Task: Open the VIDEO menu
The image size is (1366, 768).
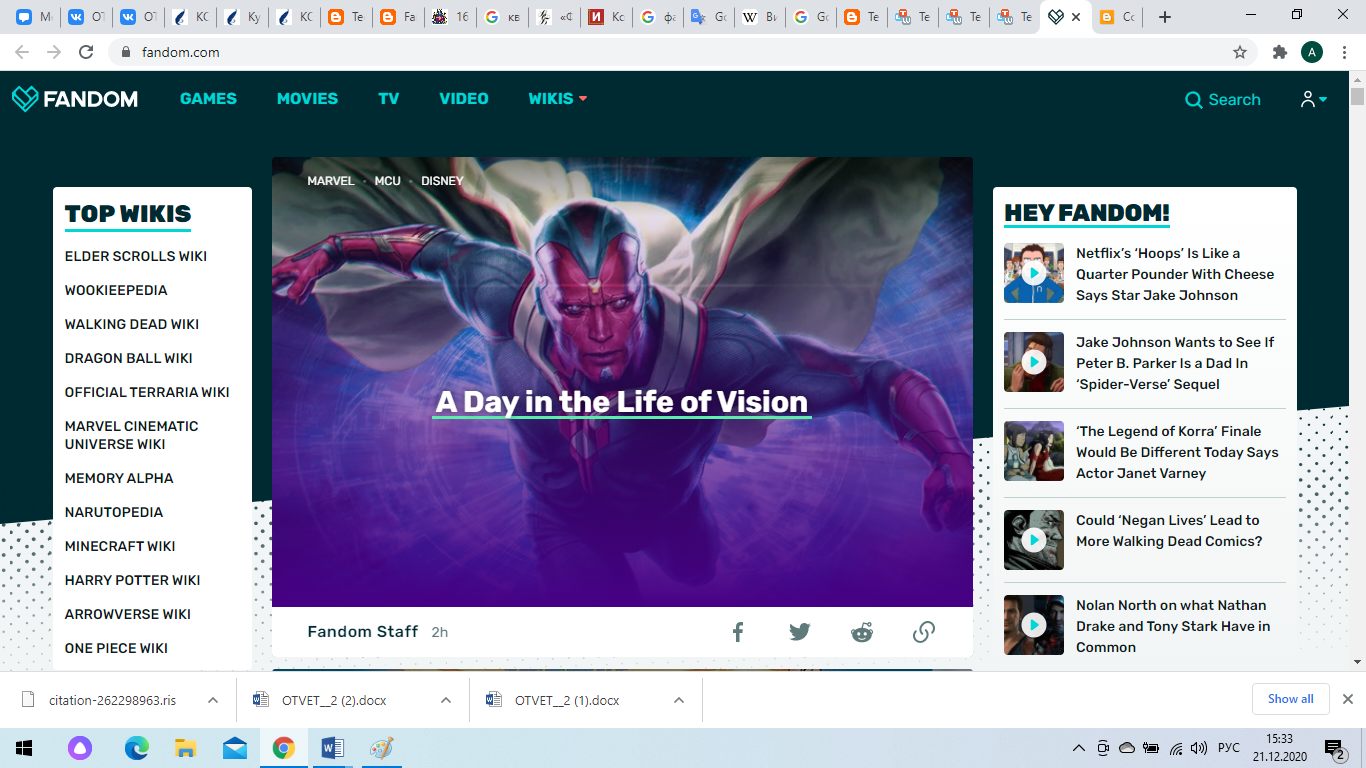Action: click(x=464, y=99)
